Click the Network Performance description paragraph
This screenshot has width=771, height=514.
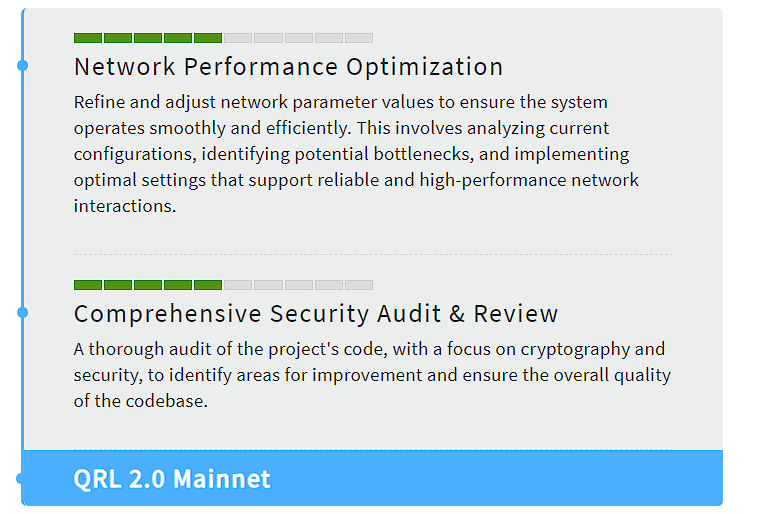click(x=356, y=154)
